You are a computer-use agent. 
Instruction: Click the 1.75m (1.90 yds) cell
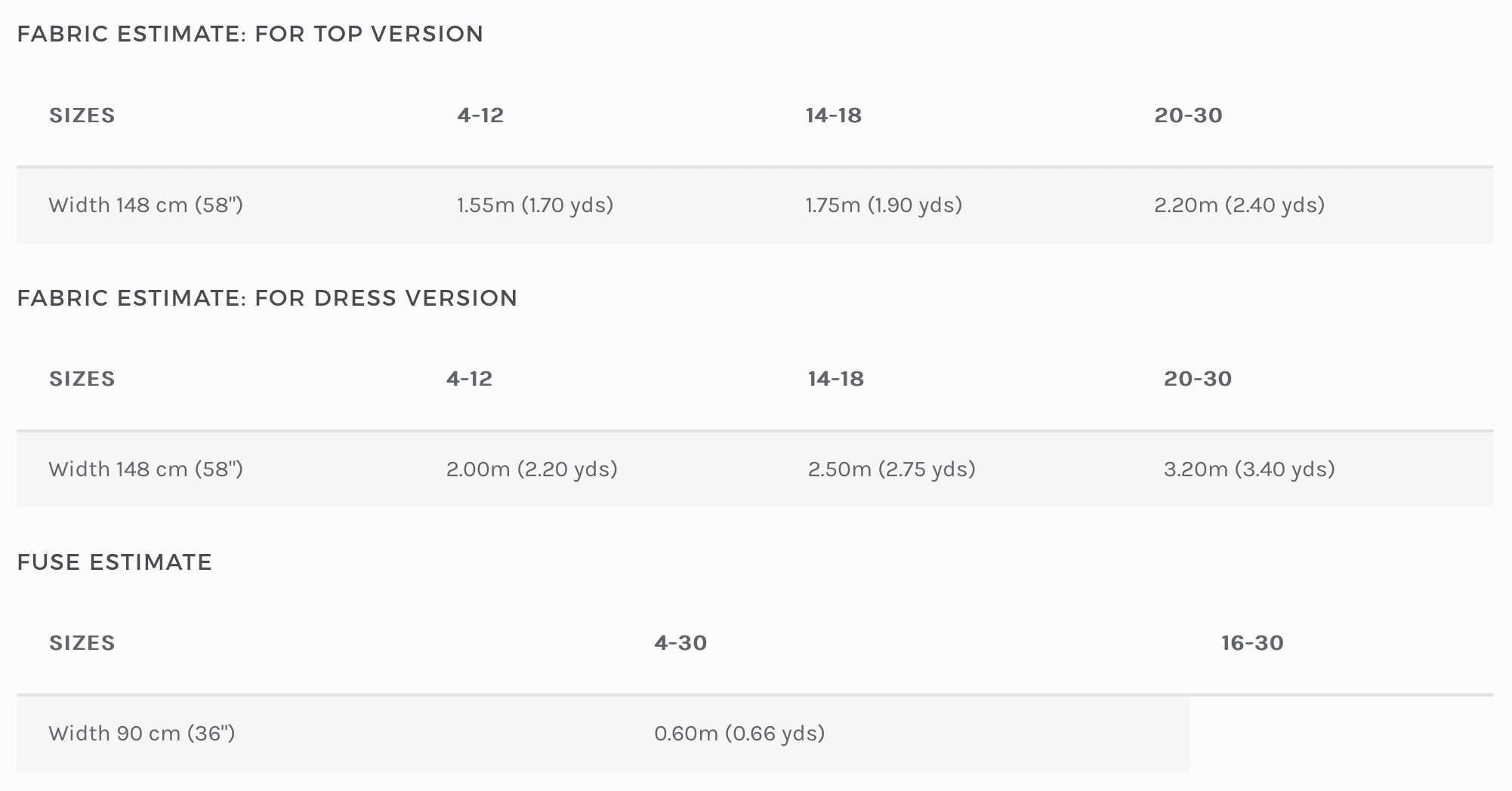884,205
